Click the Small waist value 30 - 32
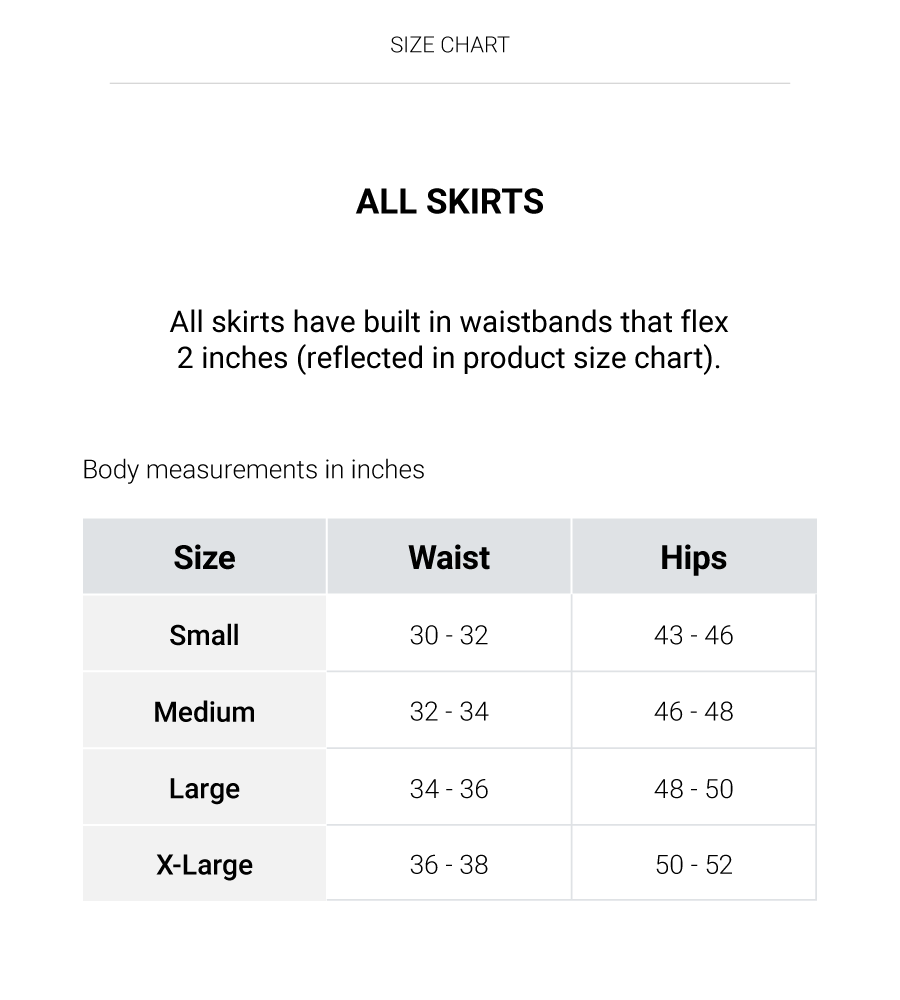 pos(449,635)
